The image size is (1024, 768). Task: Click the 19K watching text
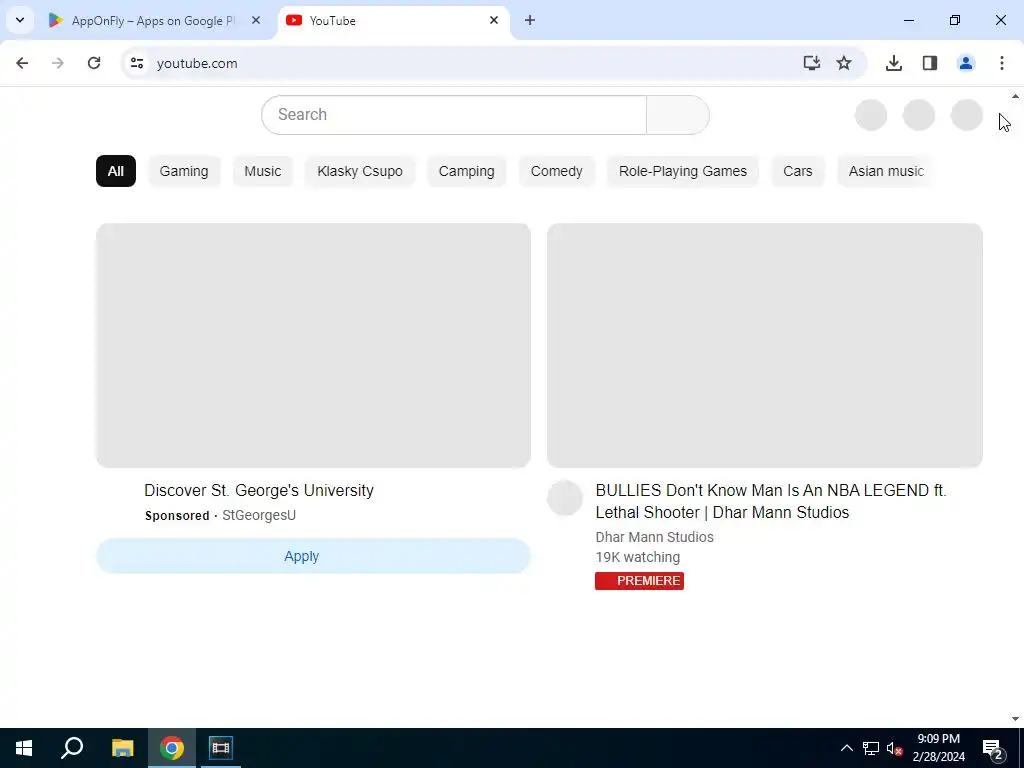tap(637, 557)
